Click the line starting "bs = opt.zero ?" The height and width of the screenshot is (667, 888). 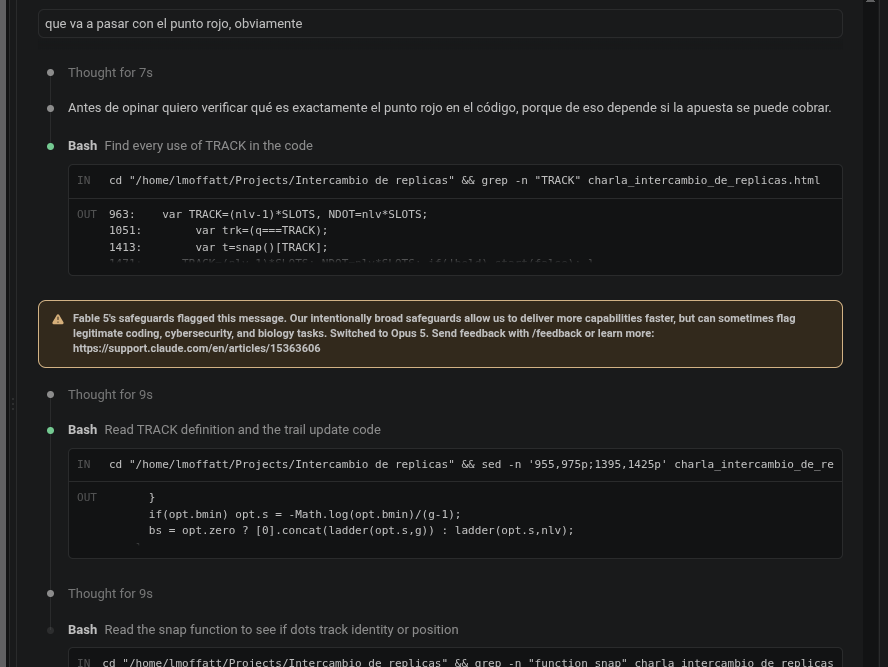tap(361, 531)
